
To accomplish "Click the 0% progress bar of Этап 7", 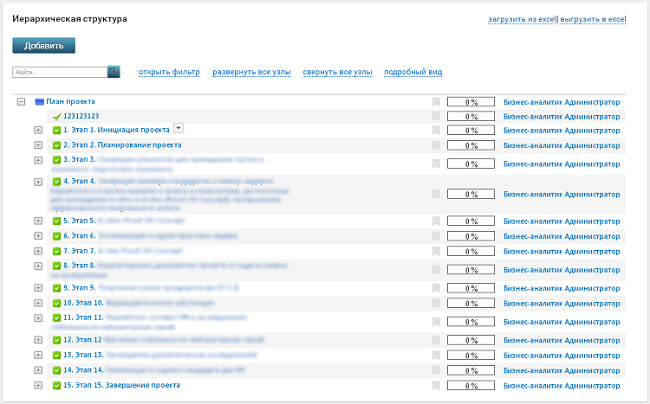I will (471, 251).
